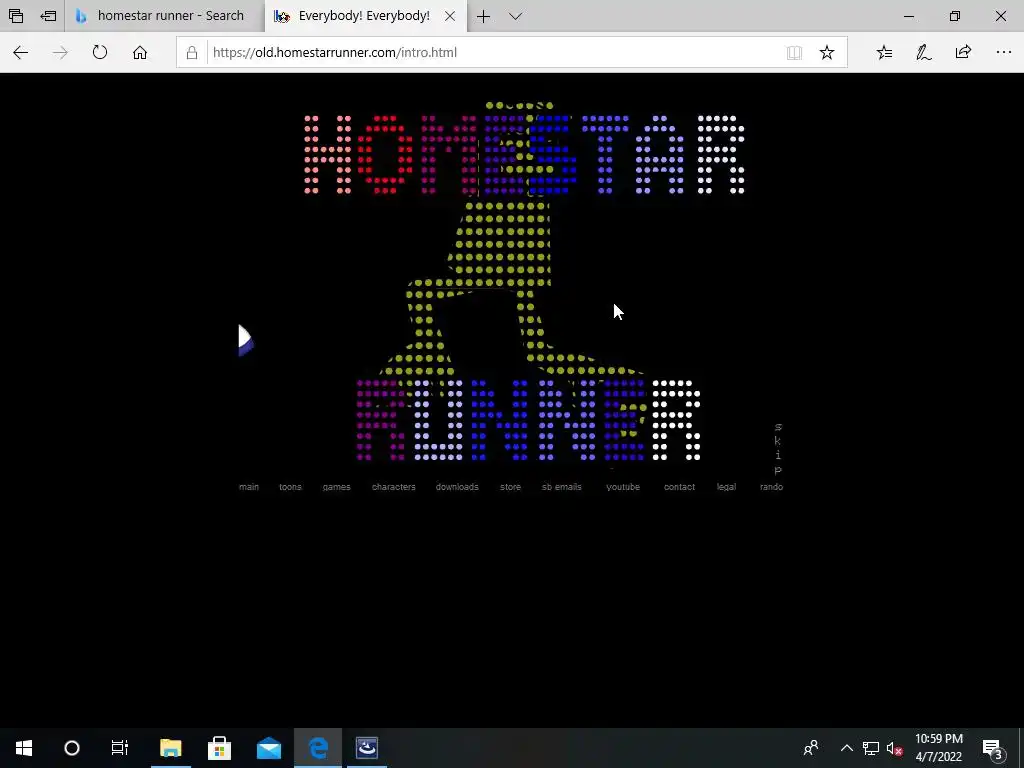Image resolution: width=1024 pixels, height=768 pixels.
Task: Open File Explorer from taskbar
Action: coord(170,748)
